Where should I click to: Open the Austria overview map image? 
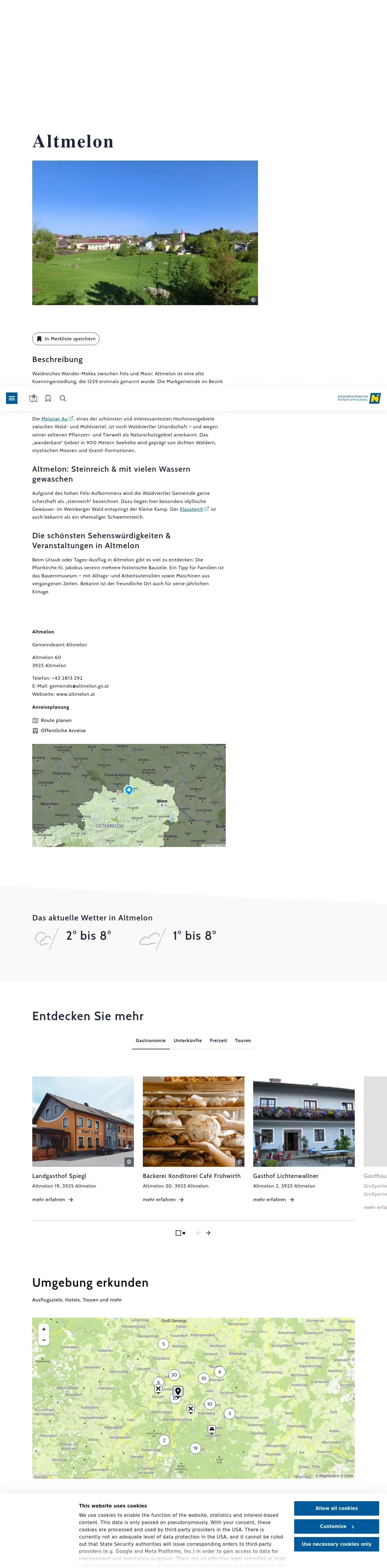click(x=129, y=795)
